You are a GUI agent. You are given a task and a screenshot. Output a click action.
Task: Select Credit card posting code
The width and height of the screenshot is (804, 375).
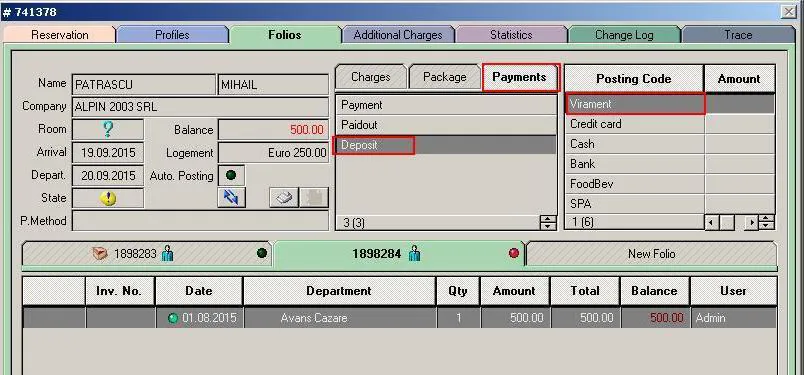click(635, 124)
